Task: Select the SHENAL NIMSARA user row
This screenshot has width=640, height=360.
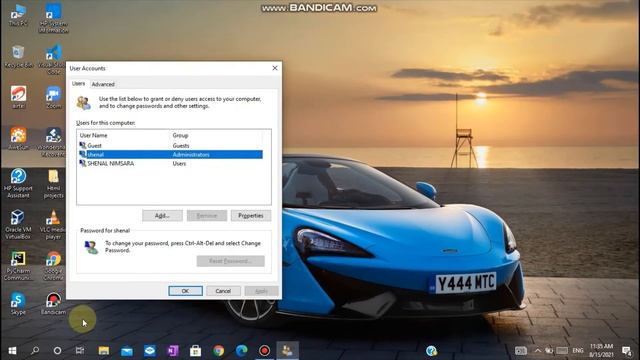Action: point(170,163)
